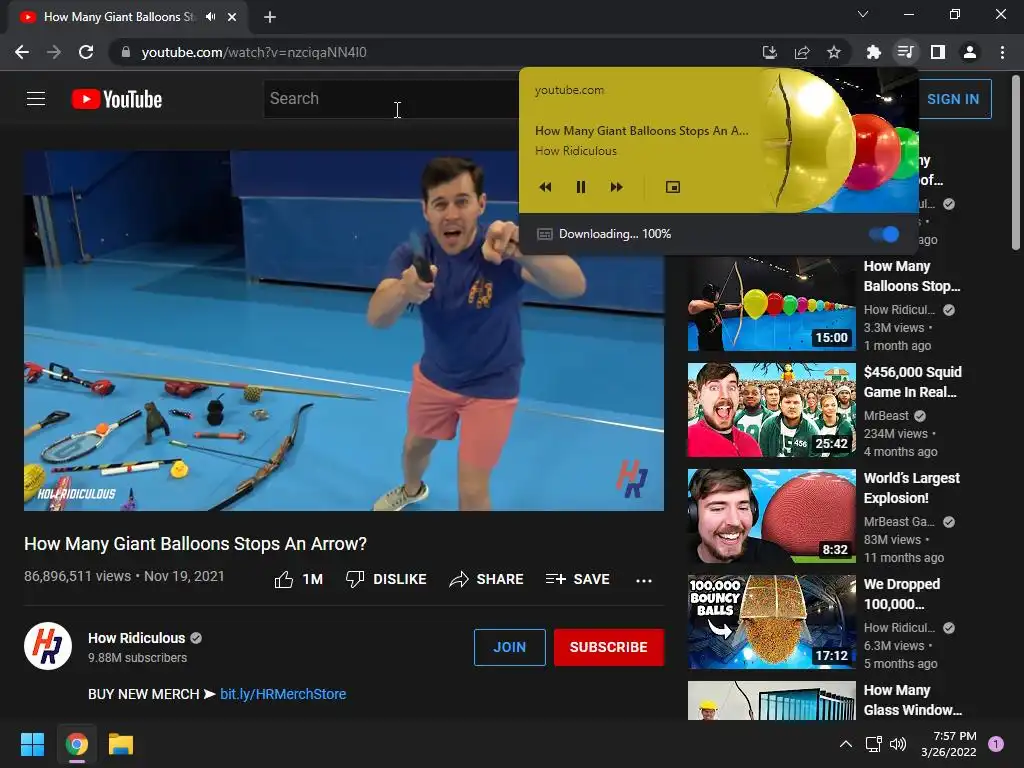Open MrBeast channel name under Squid Game

click(886, 415)
